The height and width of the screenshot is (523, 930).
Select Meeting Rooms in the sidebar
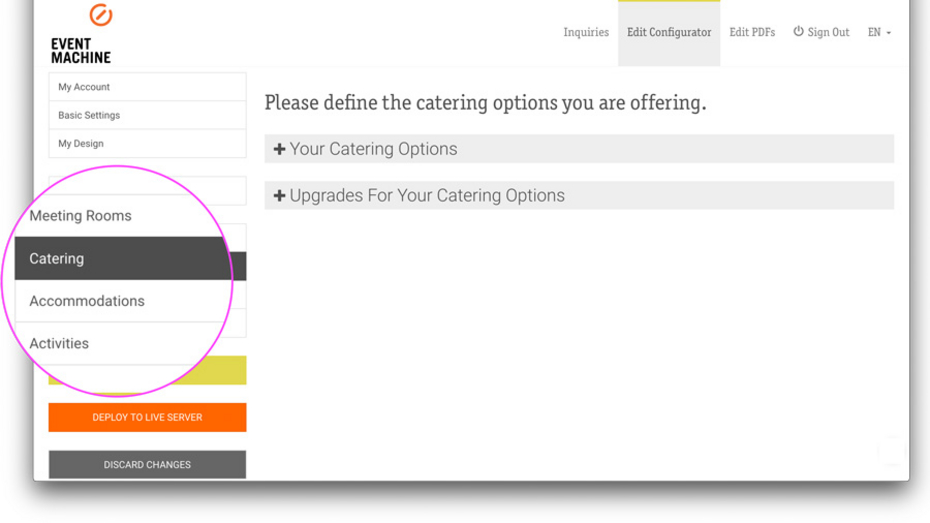[x=81, y=216]
